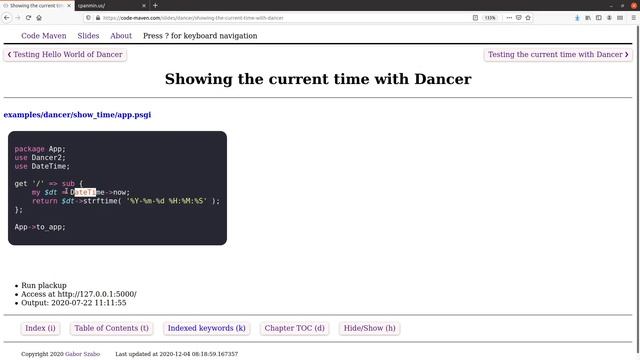Screen dimensions: 640x360
Task: Click the Index (i) button
Action: click(40, 328)
